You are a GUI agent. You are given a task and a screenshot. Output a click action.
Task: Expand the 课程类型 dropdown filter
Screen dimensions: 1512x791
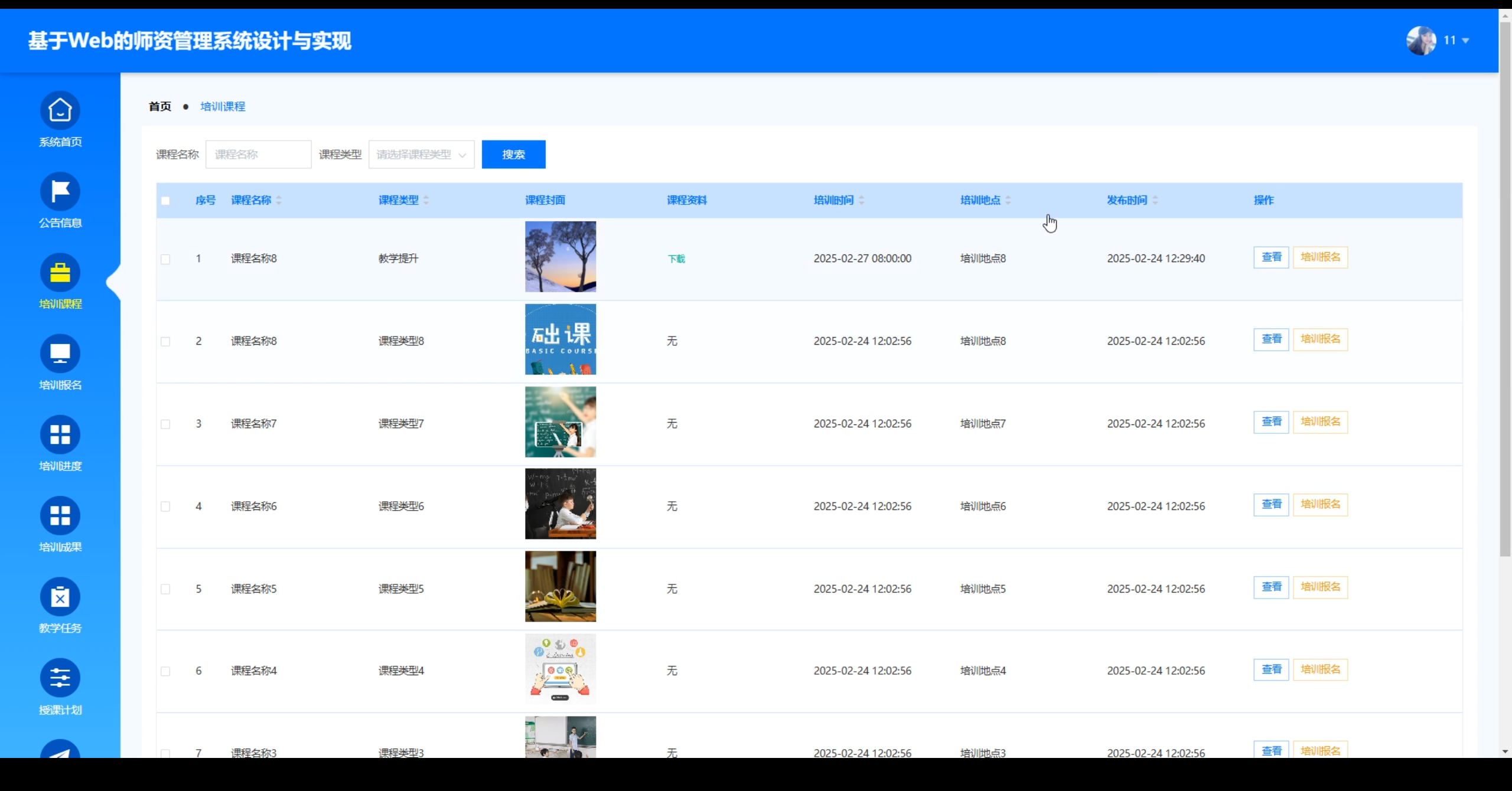point(421,155)
